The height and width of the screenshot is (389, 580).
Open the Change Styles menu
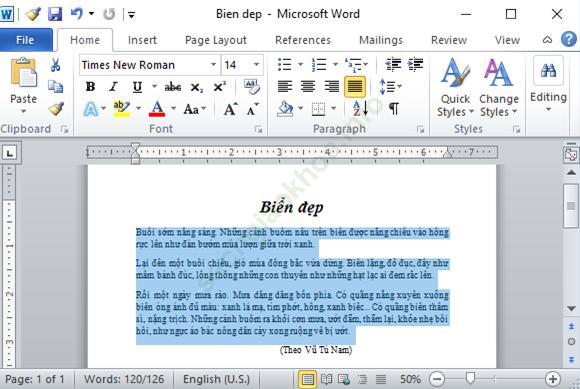tap(499, 87)
